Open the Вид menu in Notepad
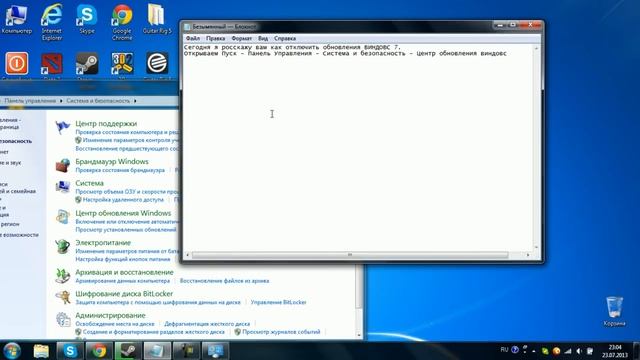 click(263, 38)
